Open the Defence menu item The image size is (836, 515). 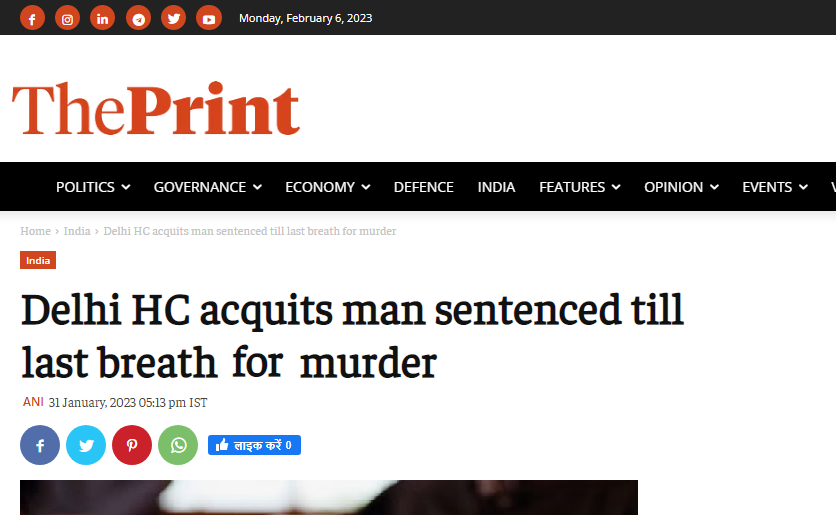coord(423,187)
